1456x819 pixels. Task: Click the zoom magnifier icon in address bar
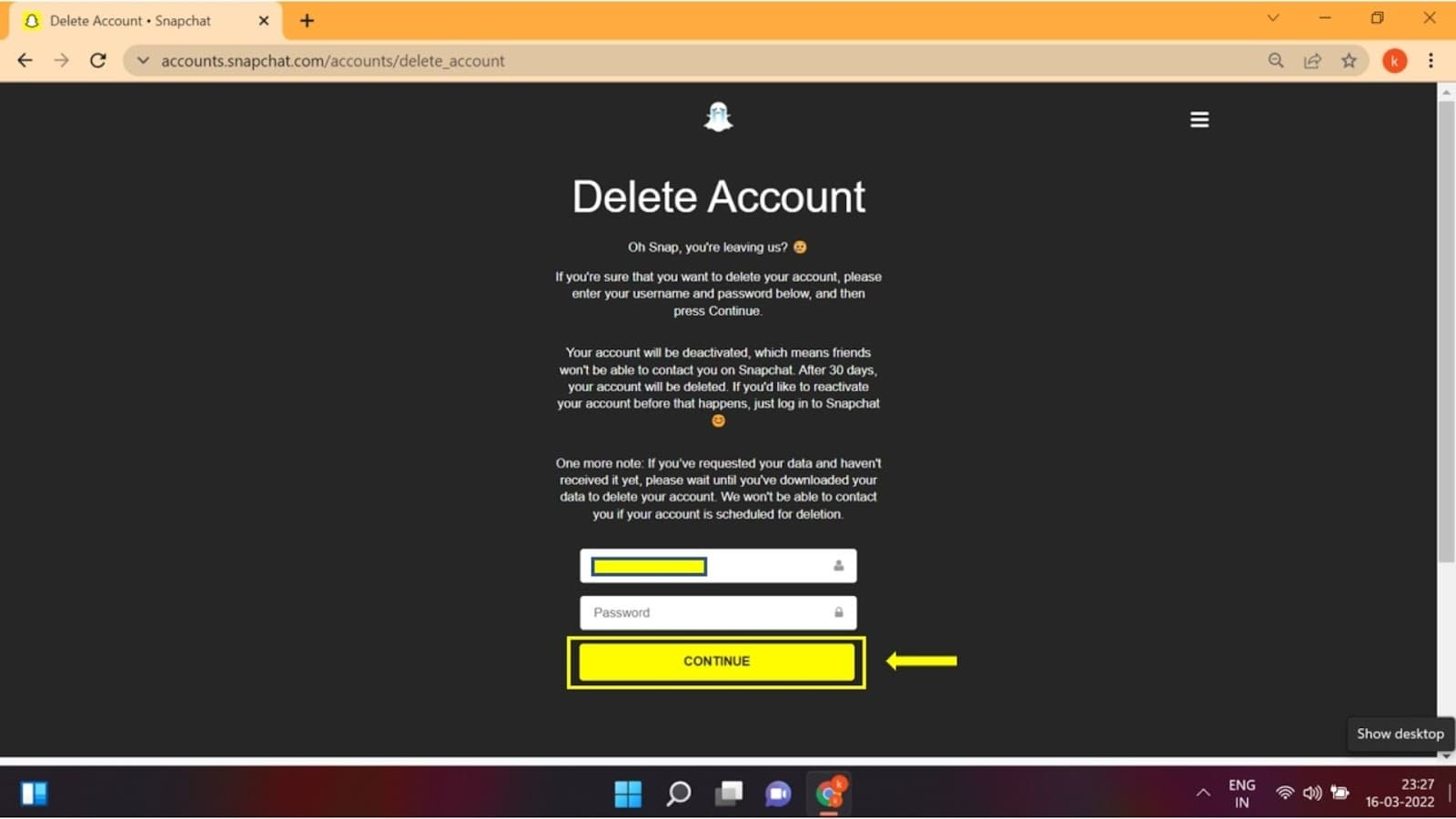point(1276,61)
